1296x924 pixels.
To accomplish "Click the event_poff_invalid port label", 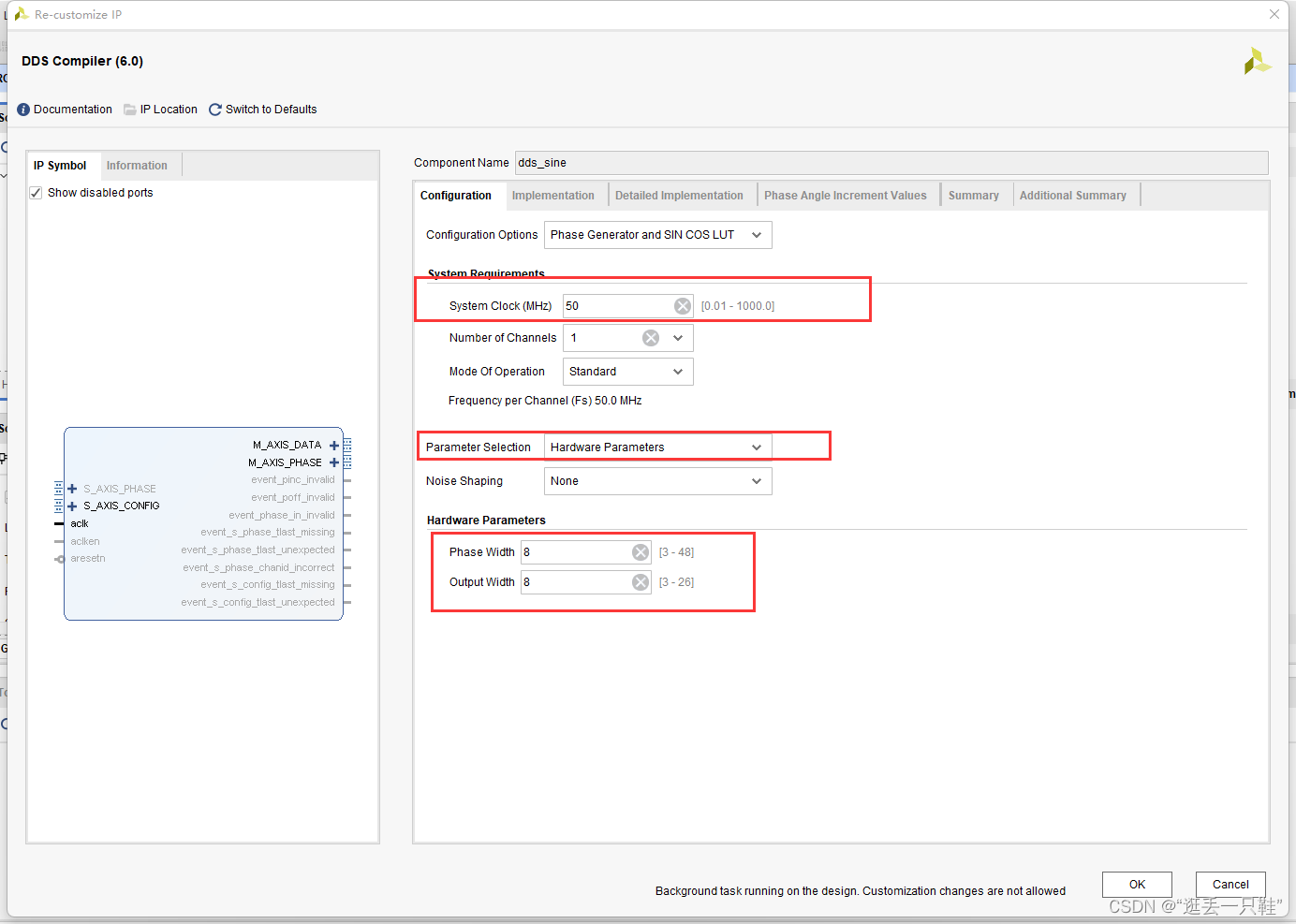I will [x=293, y=498].
